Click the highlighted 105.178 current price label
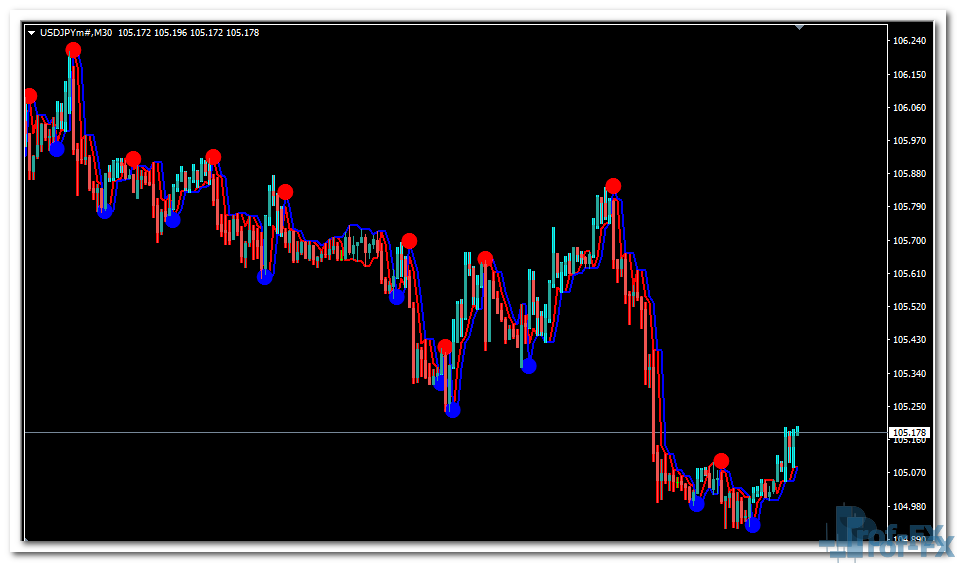The height and width of the screenshot is (563, 957). (908, 432)
